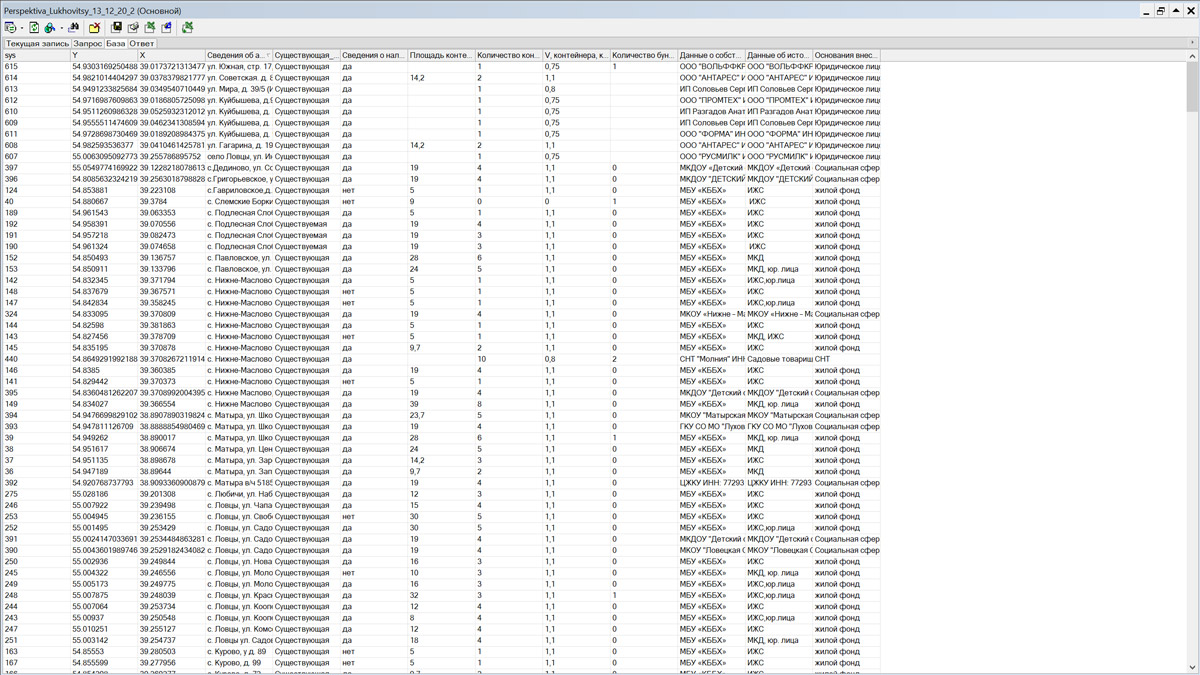Click the 'Площадь конте...' column header
Screen dimensions: 1200x675
point(440,55)
